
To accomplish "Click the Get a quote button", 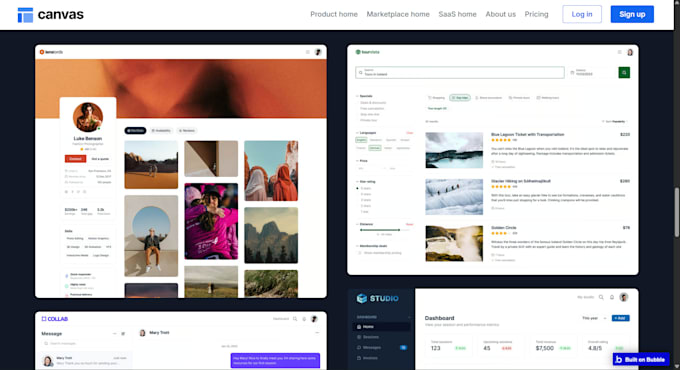I will (100, 159).
